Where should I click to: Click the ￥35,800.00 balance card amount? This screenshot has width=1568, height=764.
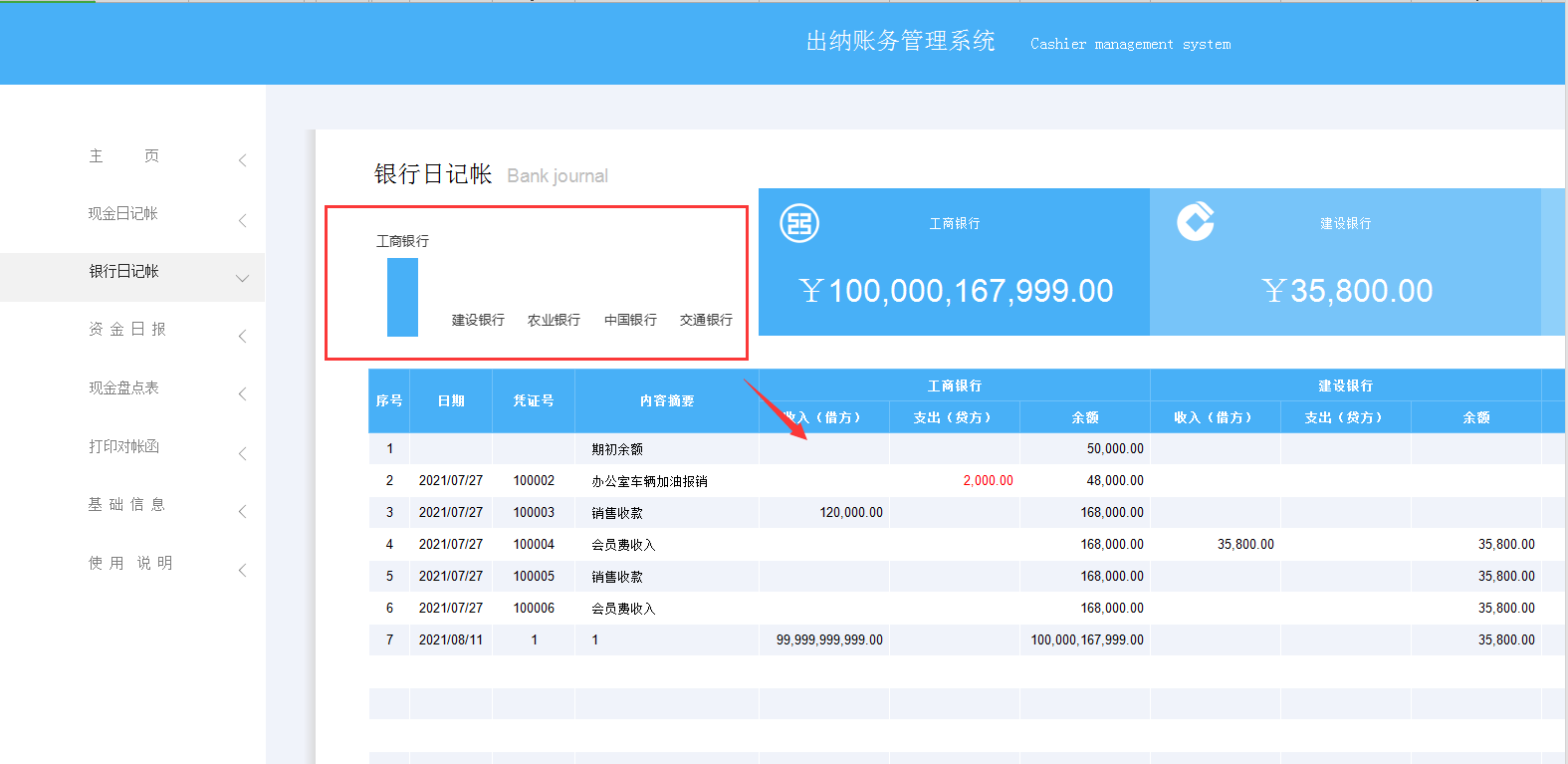tap(1347, 291)
